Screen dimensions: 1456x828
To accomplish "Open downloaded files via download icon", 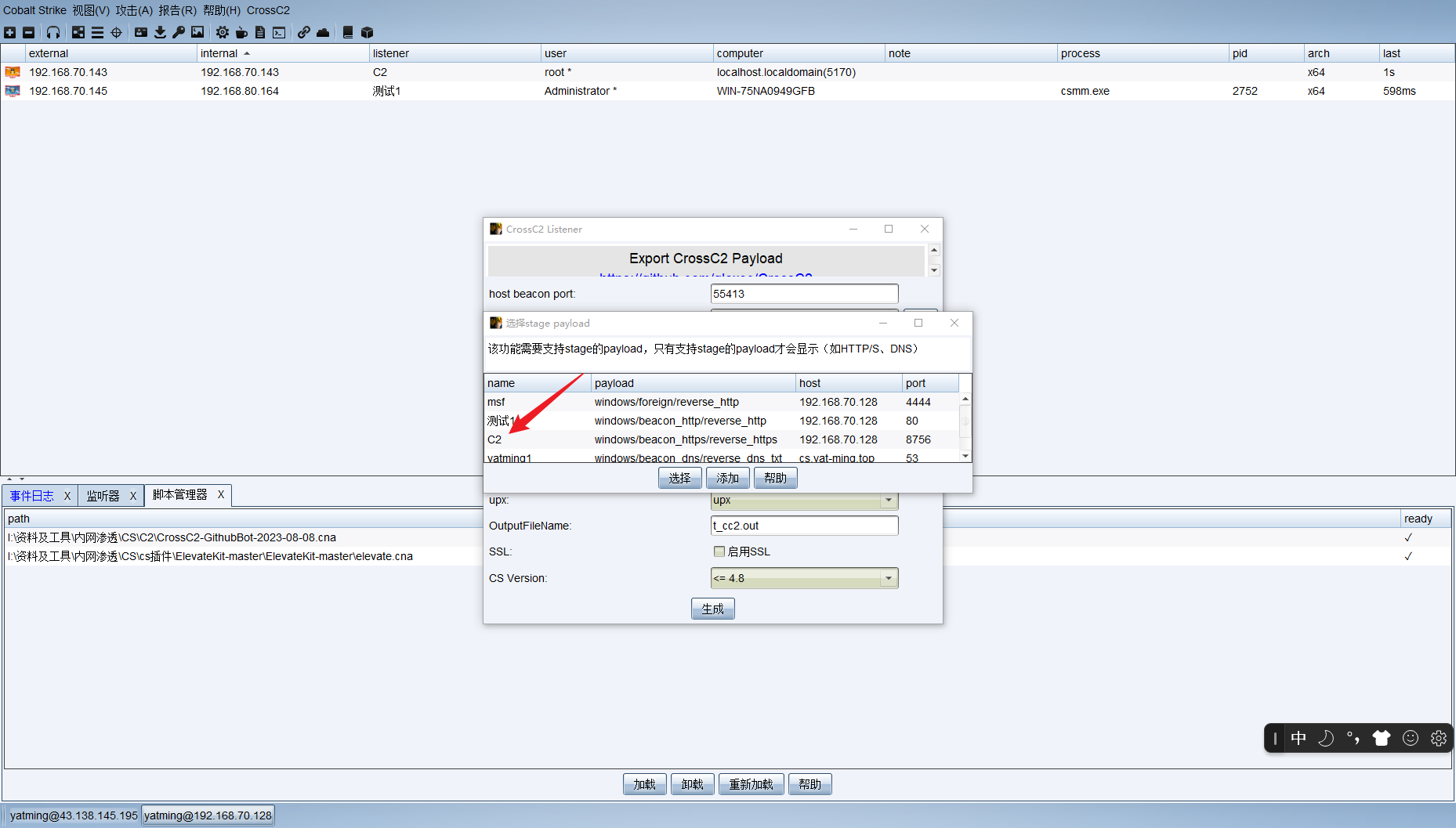I will [x=160, y=32].
